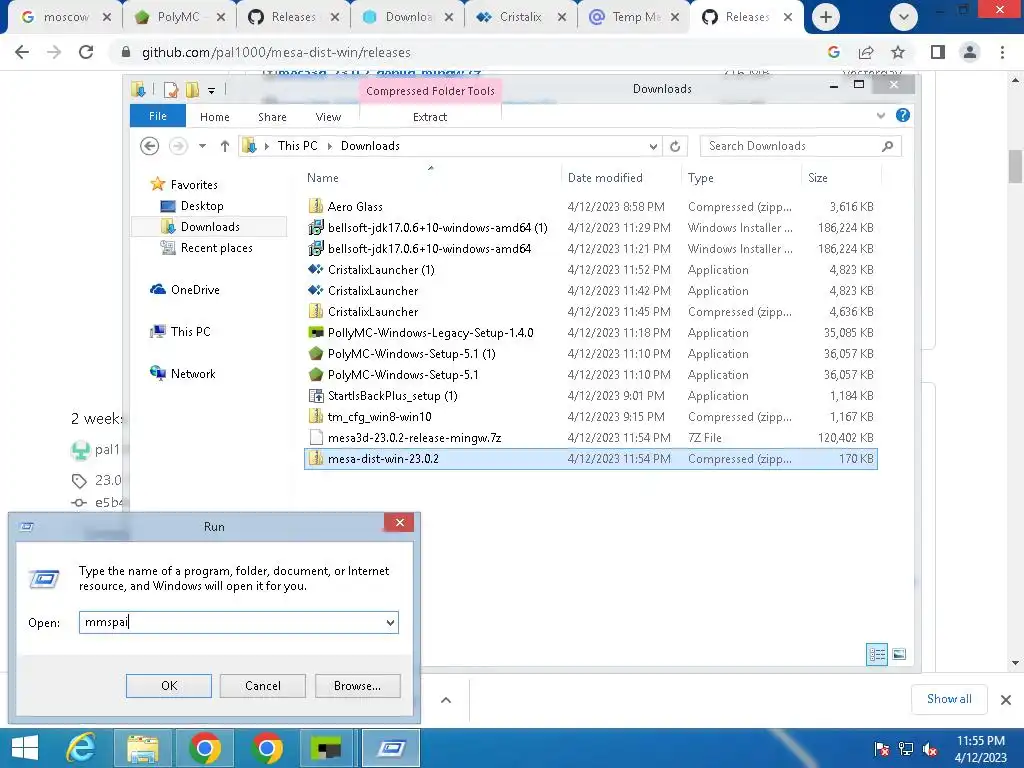
Task: Select Network in navigation pane
Action: point(193,374)
